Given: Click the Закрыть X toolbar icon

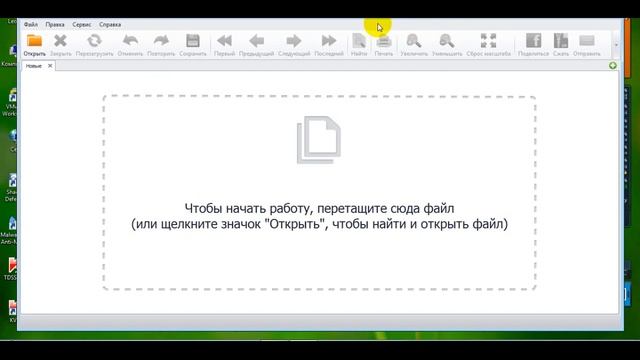Looking at the screenshot, I should 60,41.
